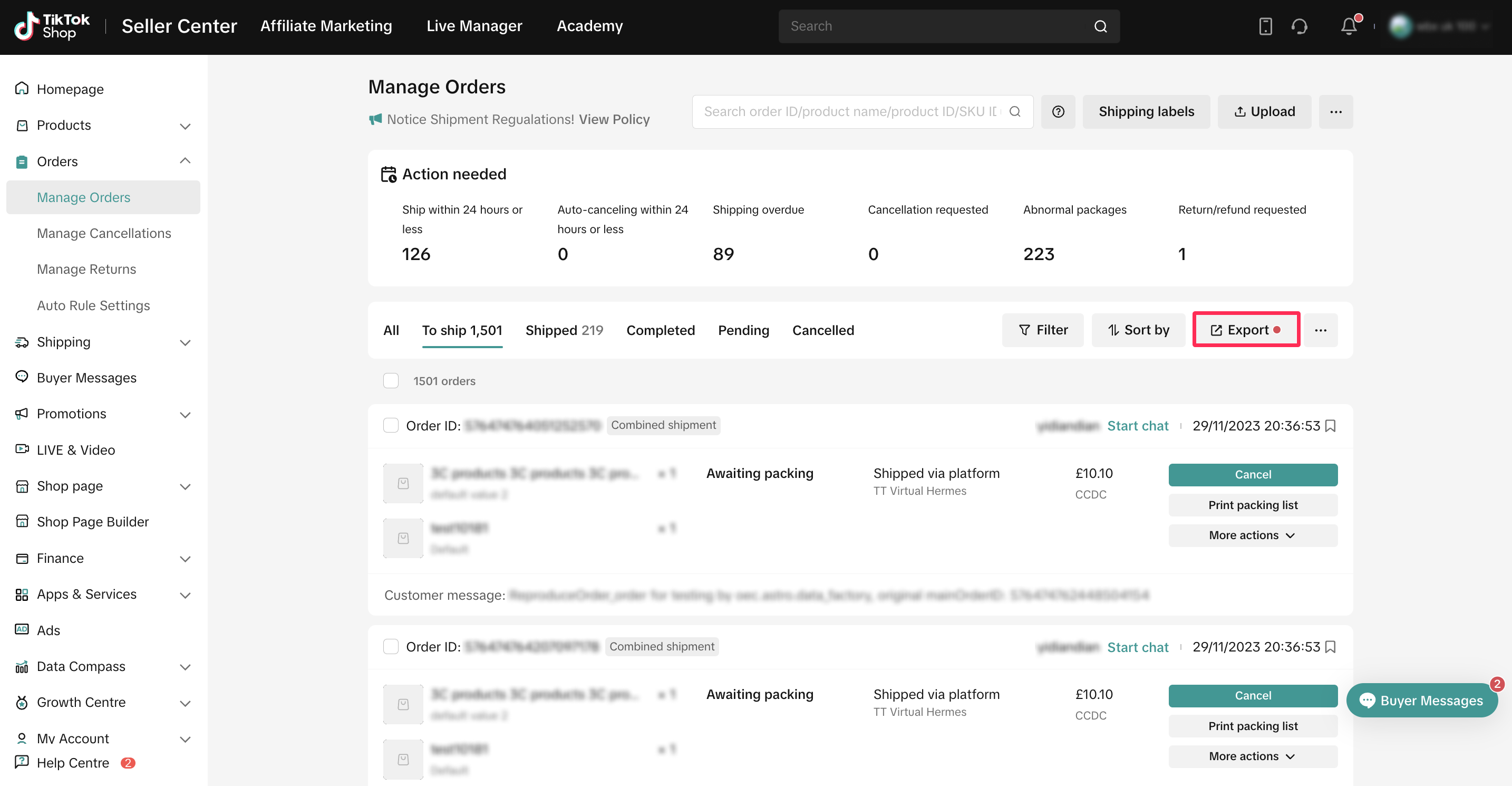Select all 1501 orders checkbox
This screenshot has height=786, width=1512.
pyautogui.click(x=391, y=381)
